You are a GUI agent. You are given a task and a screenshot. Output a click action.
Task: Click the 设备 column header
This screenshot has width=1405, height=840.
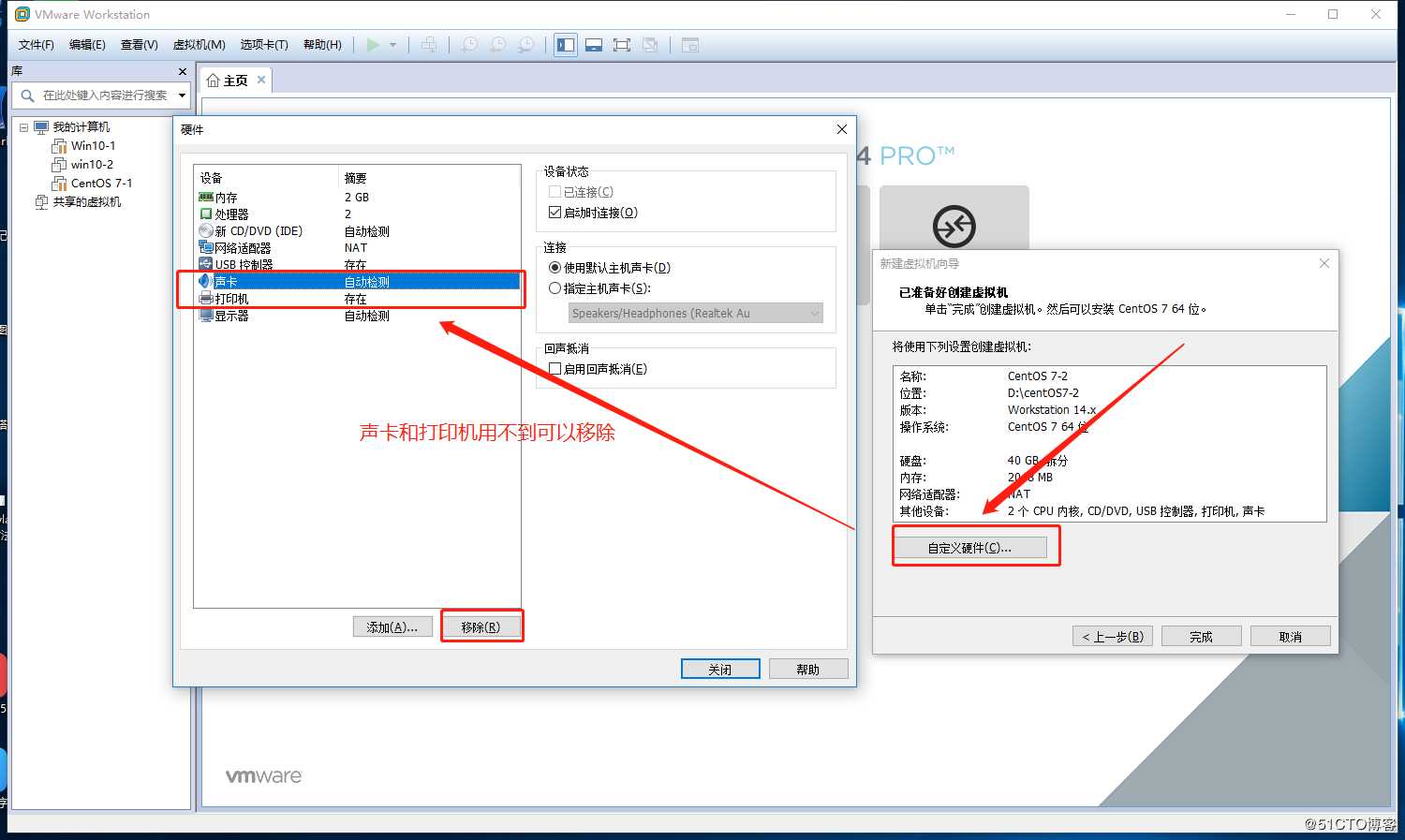point(266,178)
